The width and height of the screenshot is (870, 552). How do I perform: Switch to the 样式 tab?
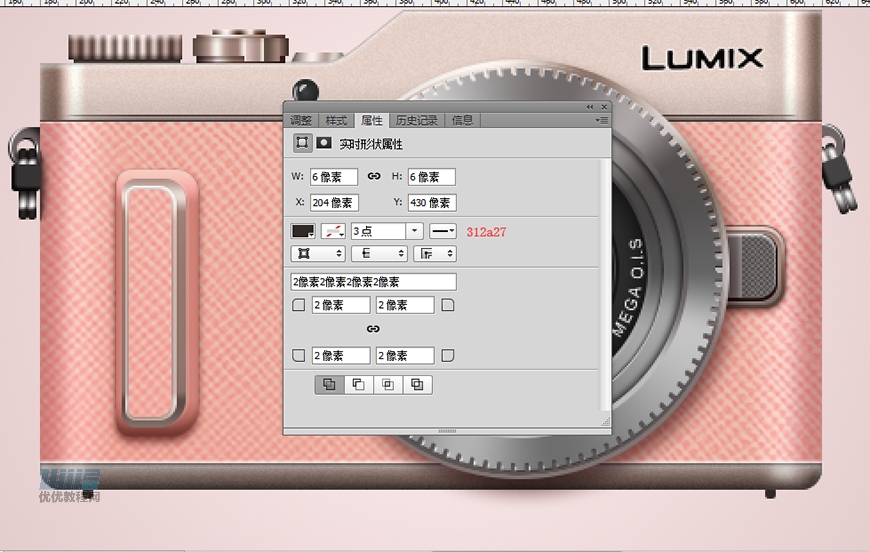[x=336, y=120]
